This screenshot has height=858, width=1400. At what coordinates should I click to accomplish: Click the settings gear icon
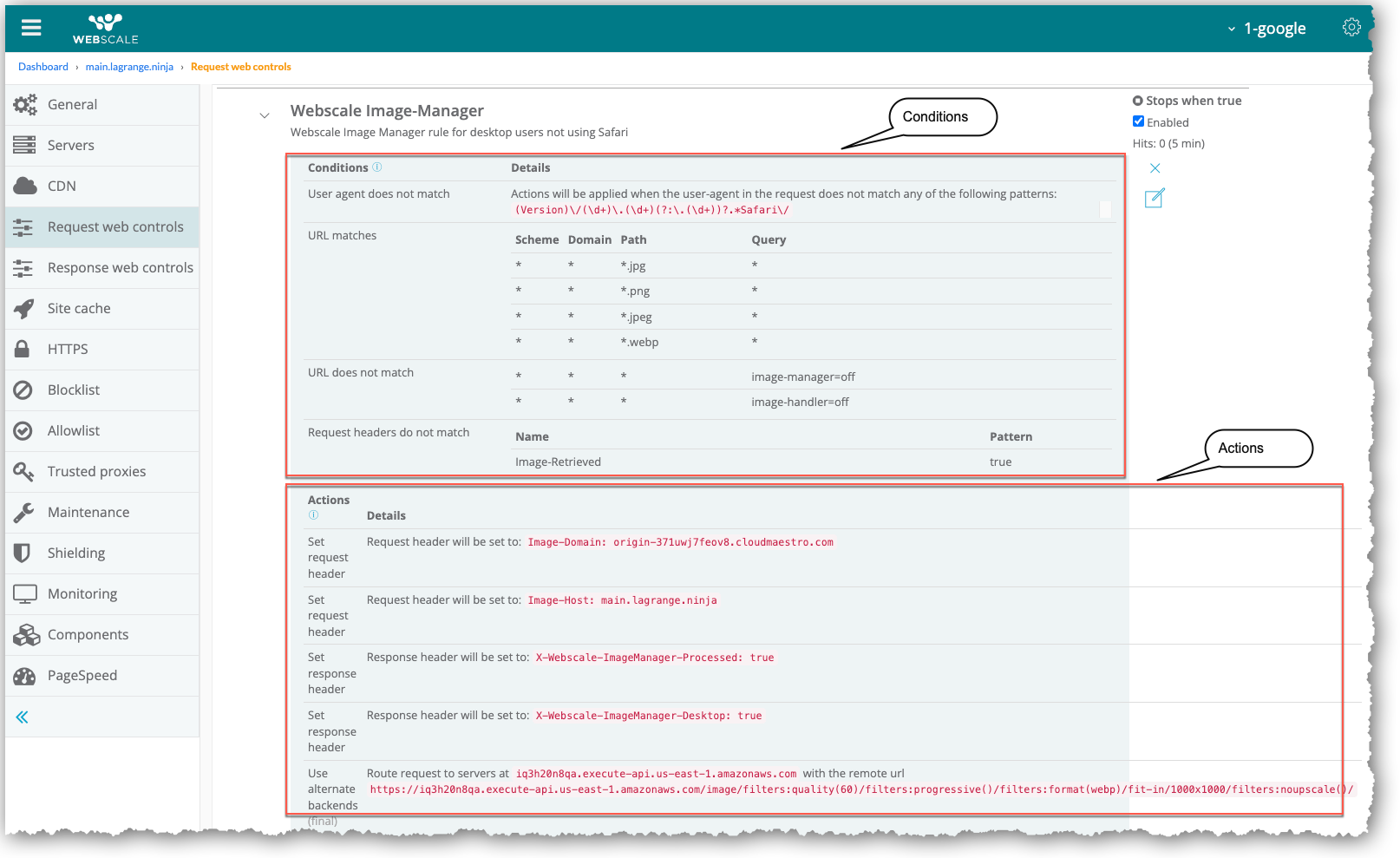[1351, 28]
